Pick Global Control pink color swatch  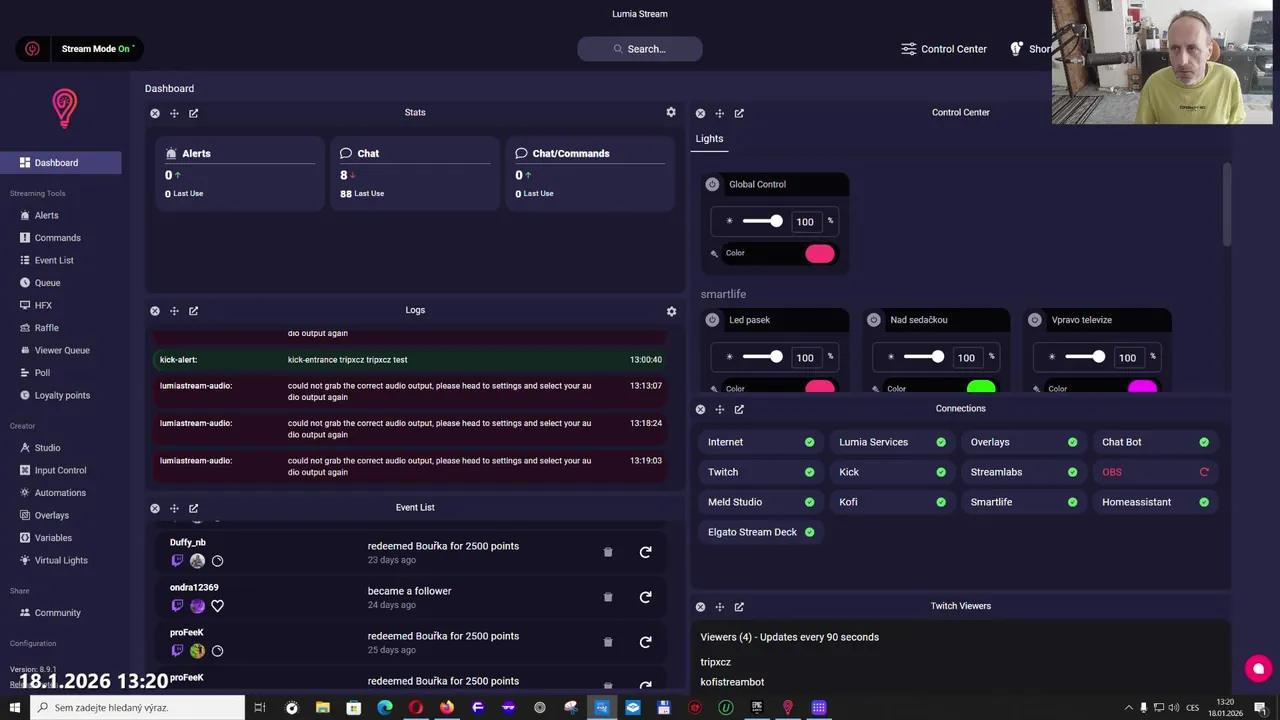tap(819, 254)
